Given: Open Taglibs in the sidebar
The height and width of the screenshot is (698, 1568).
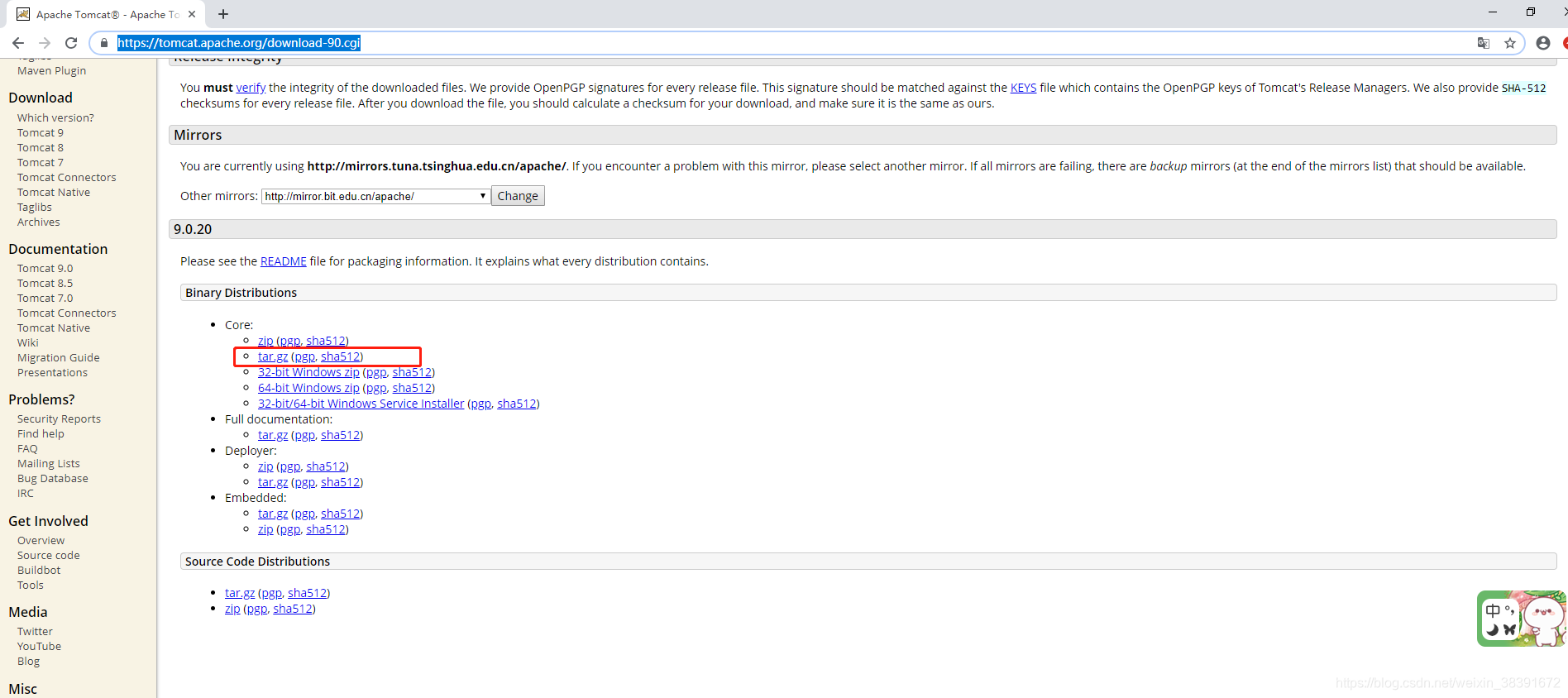Looking at the screenshot, I should 34,208.
